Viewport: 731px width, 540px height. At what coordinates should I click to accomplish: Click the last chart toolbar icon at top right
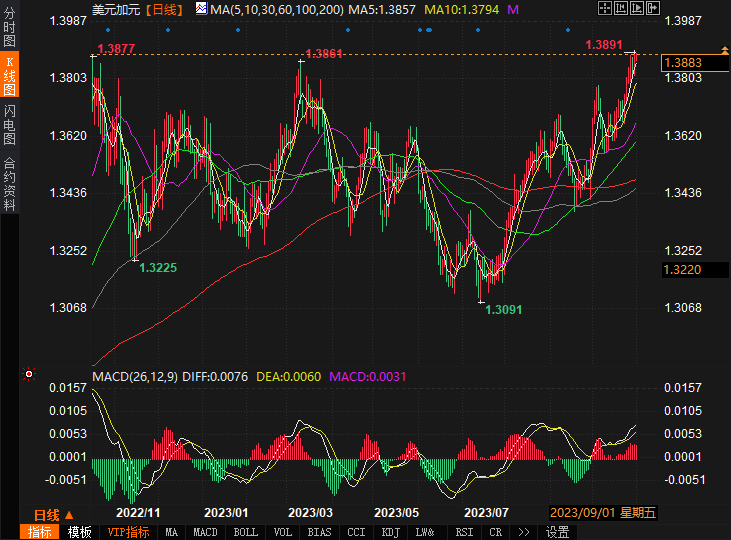tap(654, 9)
